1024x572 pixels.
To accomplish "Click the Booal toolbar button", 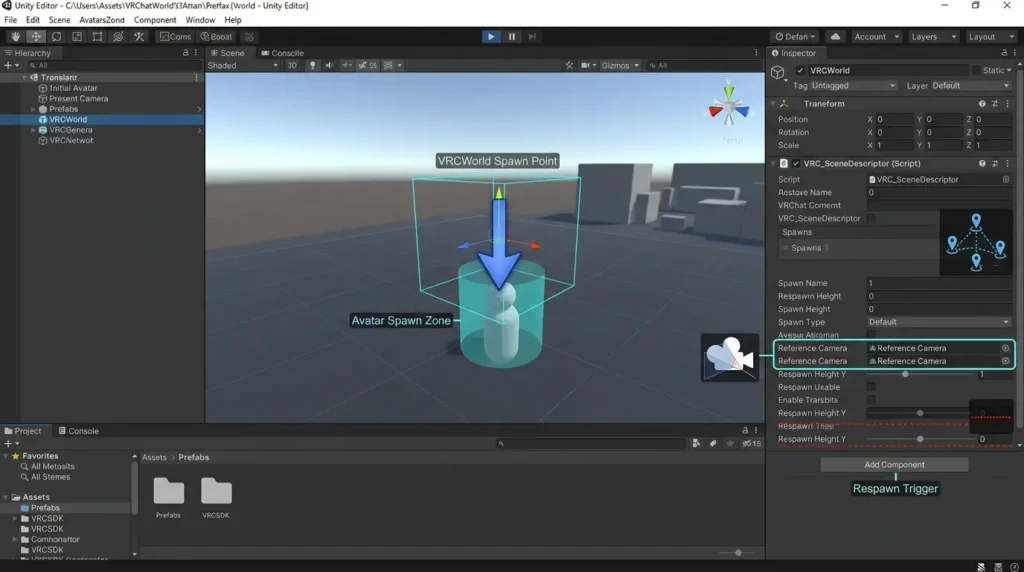I will (x=216, y=37).
